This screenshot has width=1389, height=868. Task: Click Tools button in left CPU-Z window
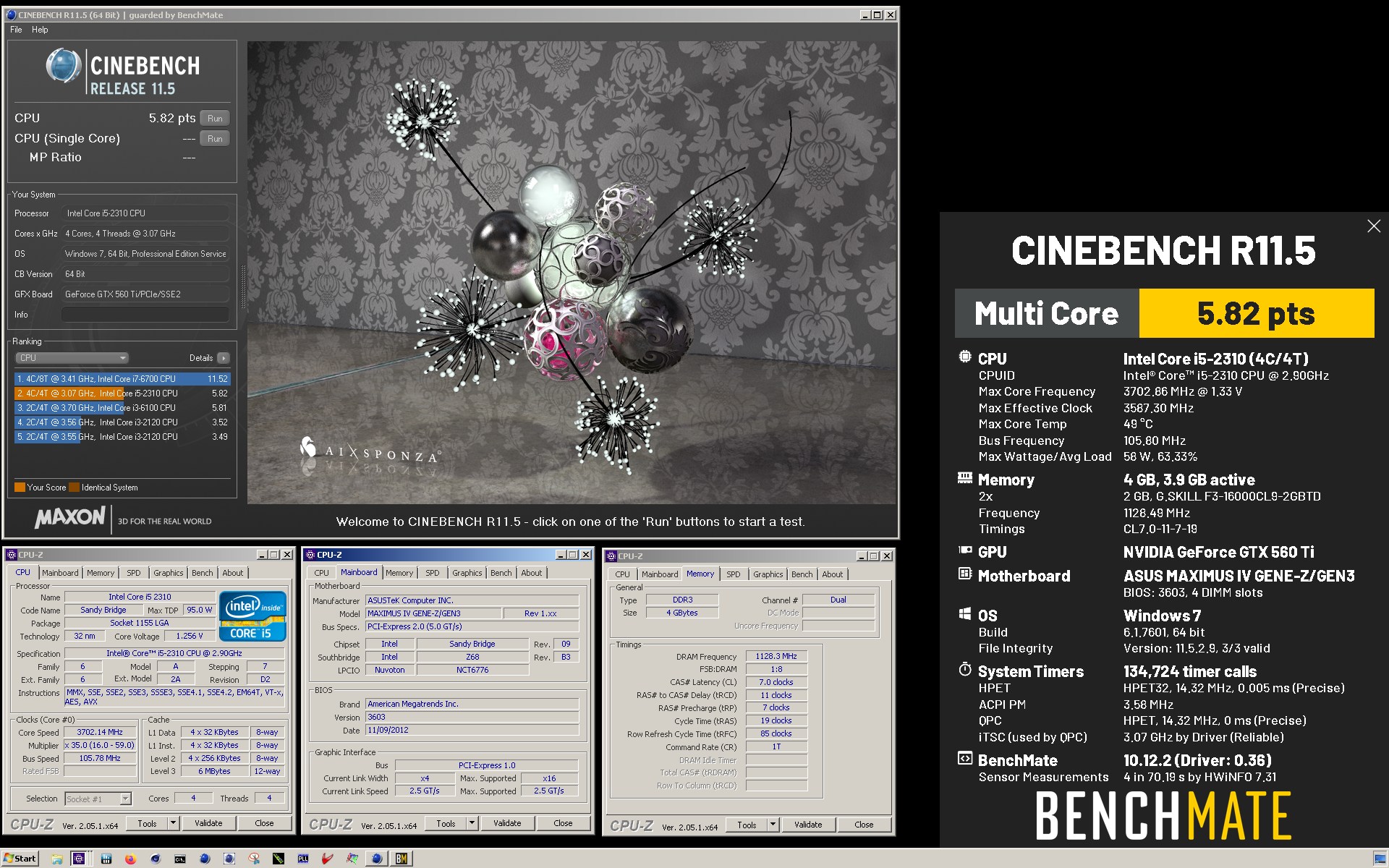coord(147,823)
